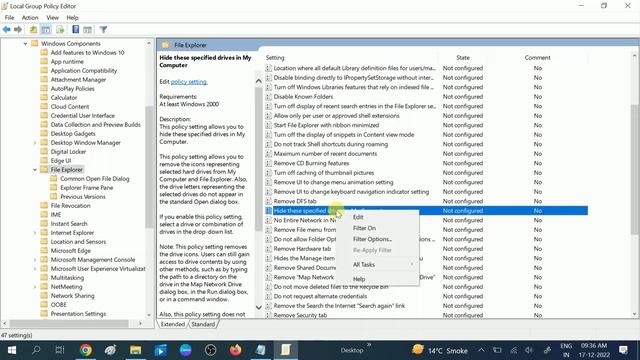Collapse the File Explorer tree node

coord(35,170)
